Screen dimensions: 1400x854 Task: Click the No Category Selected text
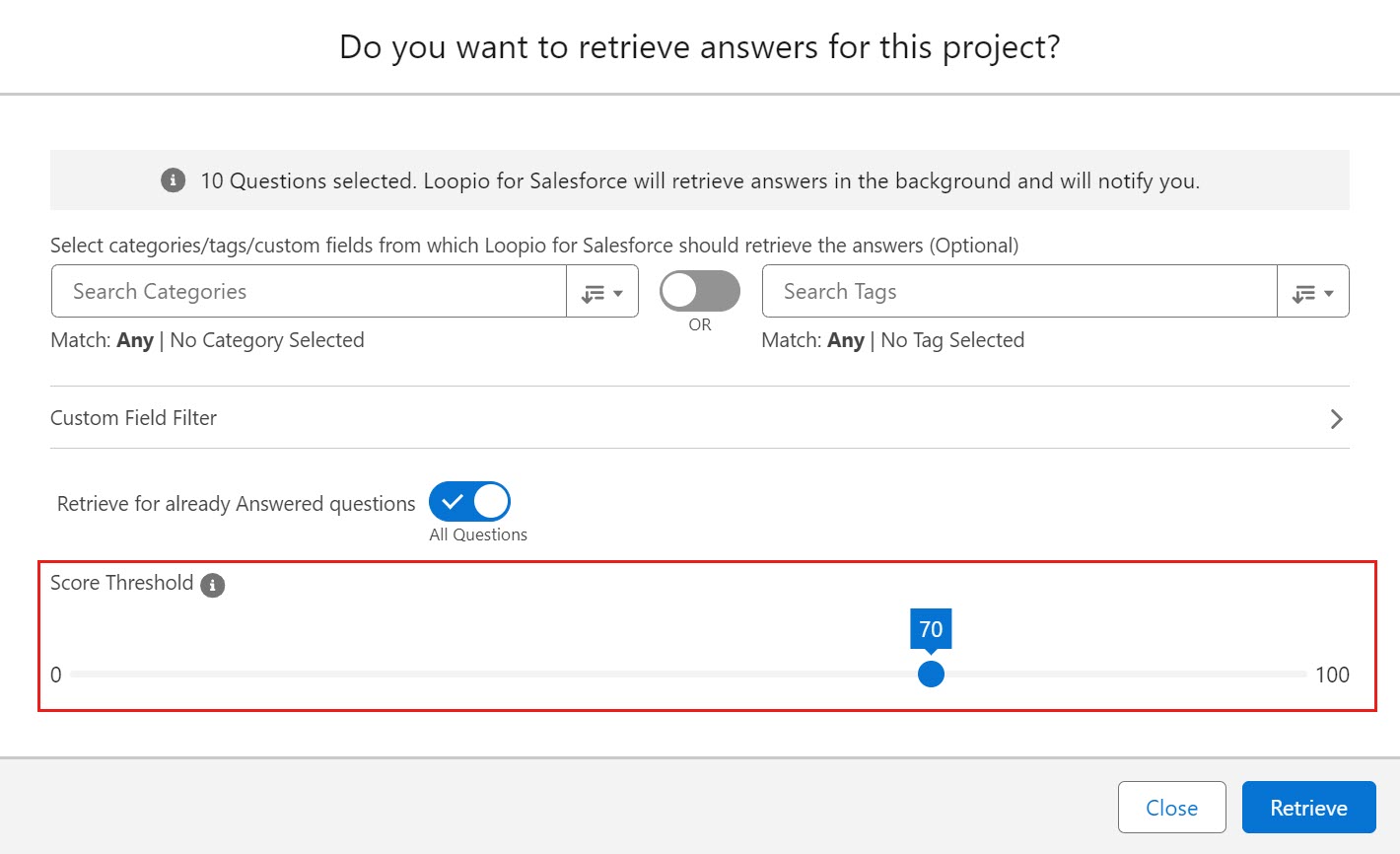267,340
